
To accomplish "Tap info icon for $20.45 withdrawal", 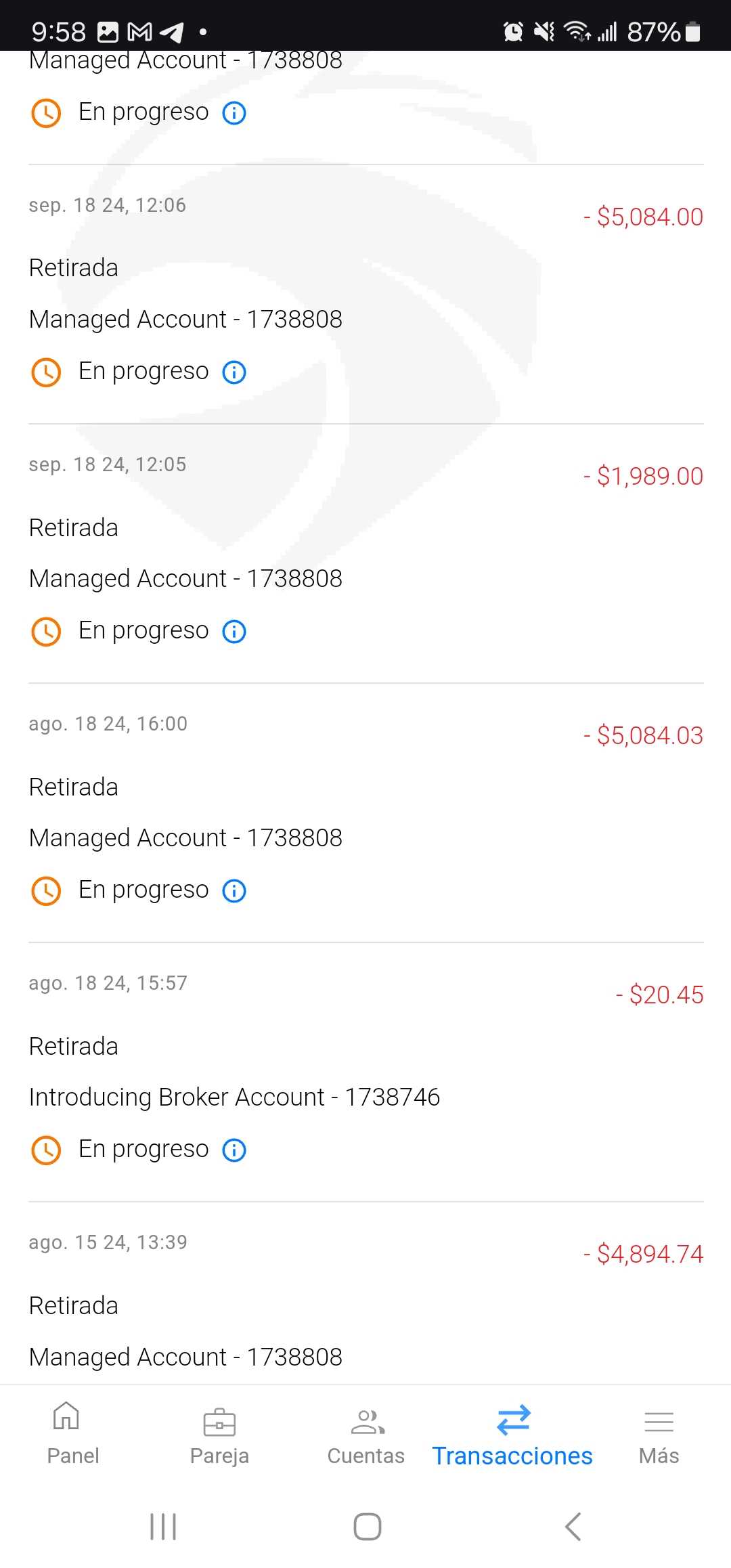I will click(234, 1150).
